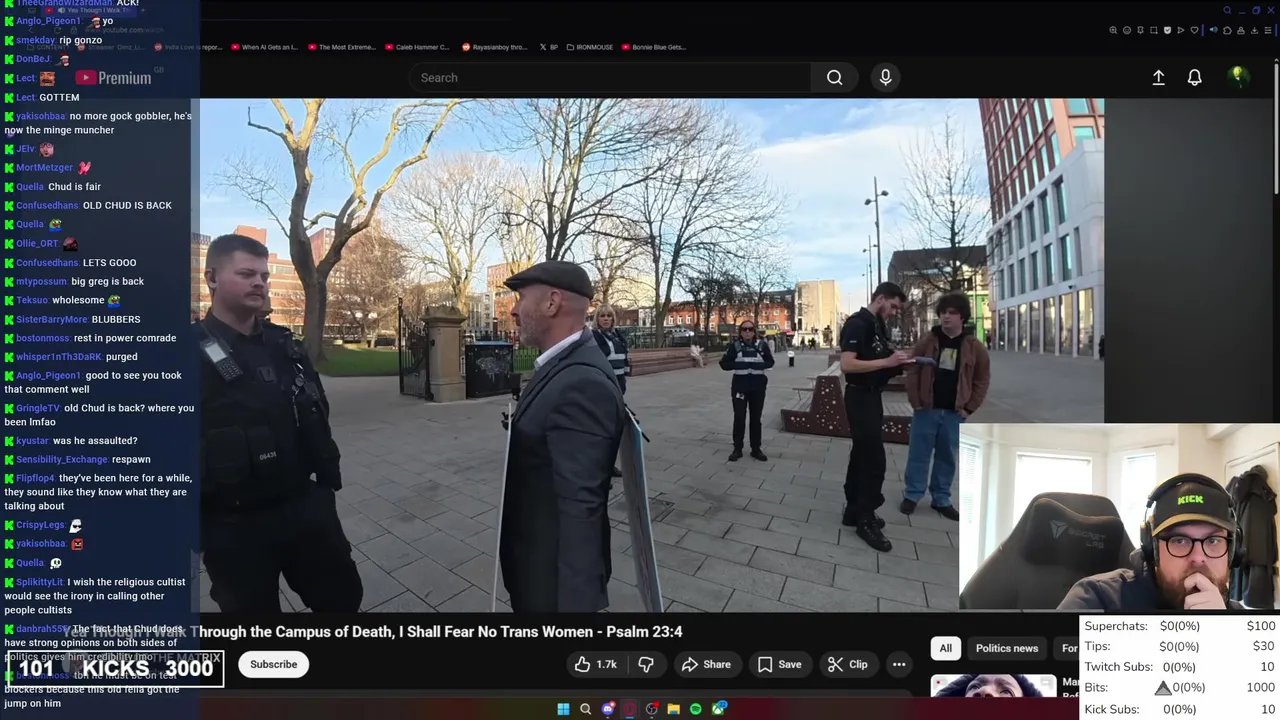This screenshot has height=720, width=1280.
Task: Click chat username 'MortMetzger'
Action: coord(45,168)
